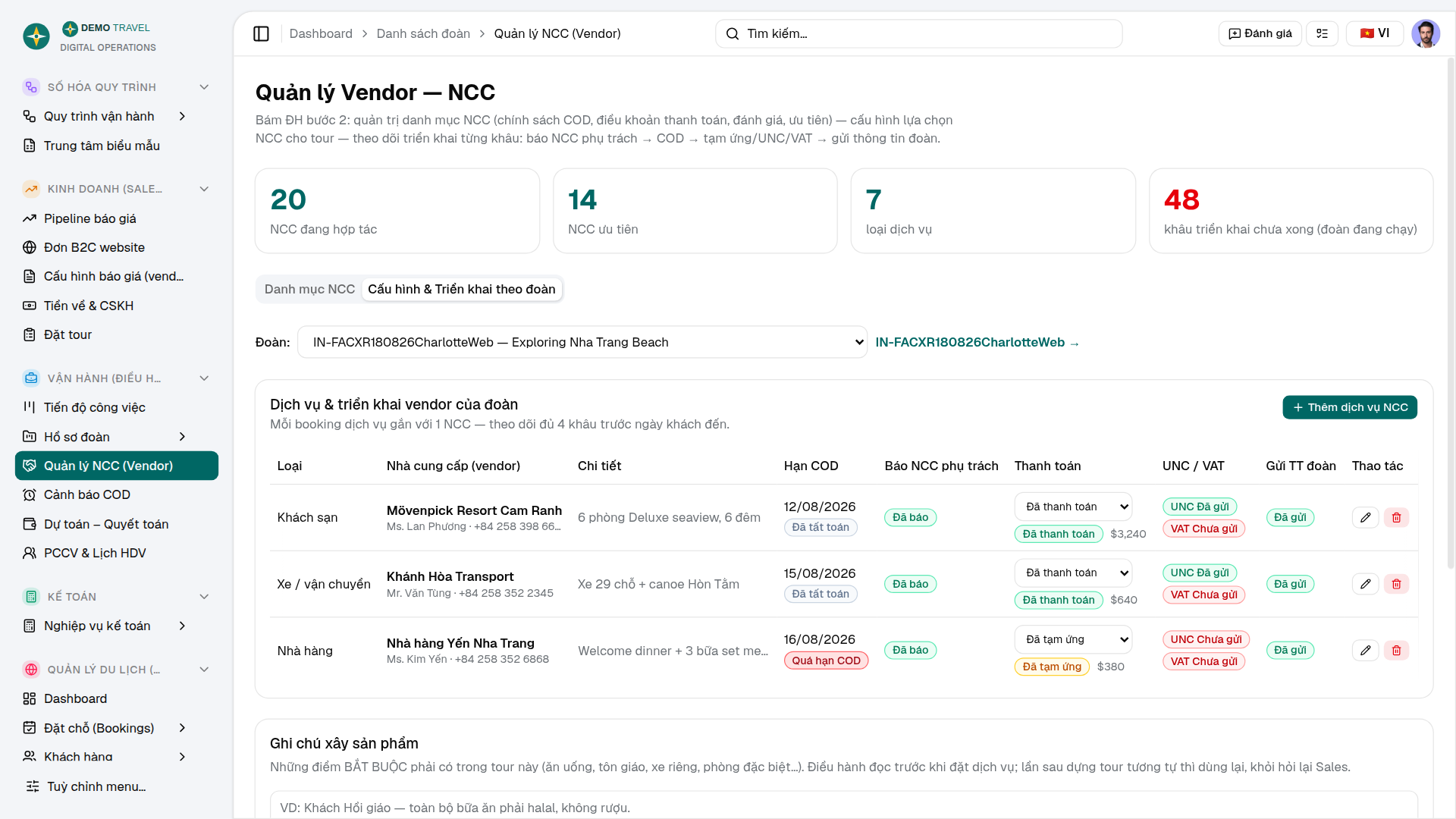Click the Đánh giá feedback button

tap(1260, 33)
